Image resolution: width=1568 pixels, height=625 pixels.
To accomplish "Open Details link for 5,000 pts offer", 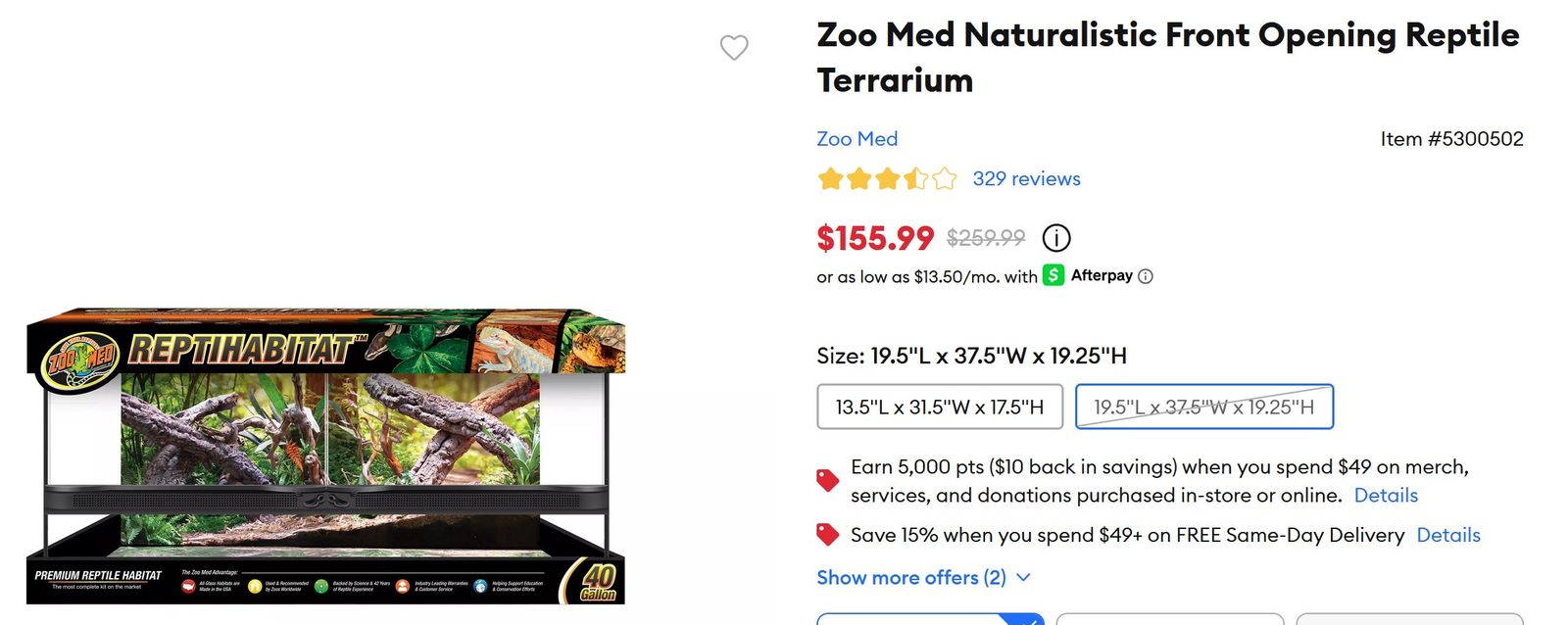I will [1386, 495].
